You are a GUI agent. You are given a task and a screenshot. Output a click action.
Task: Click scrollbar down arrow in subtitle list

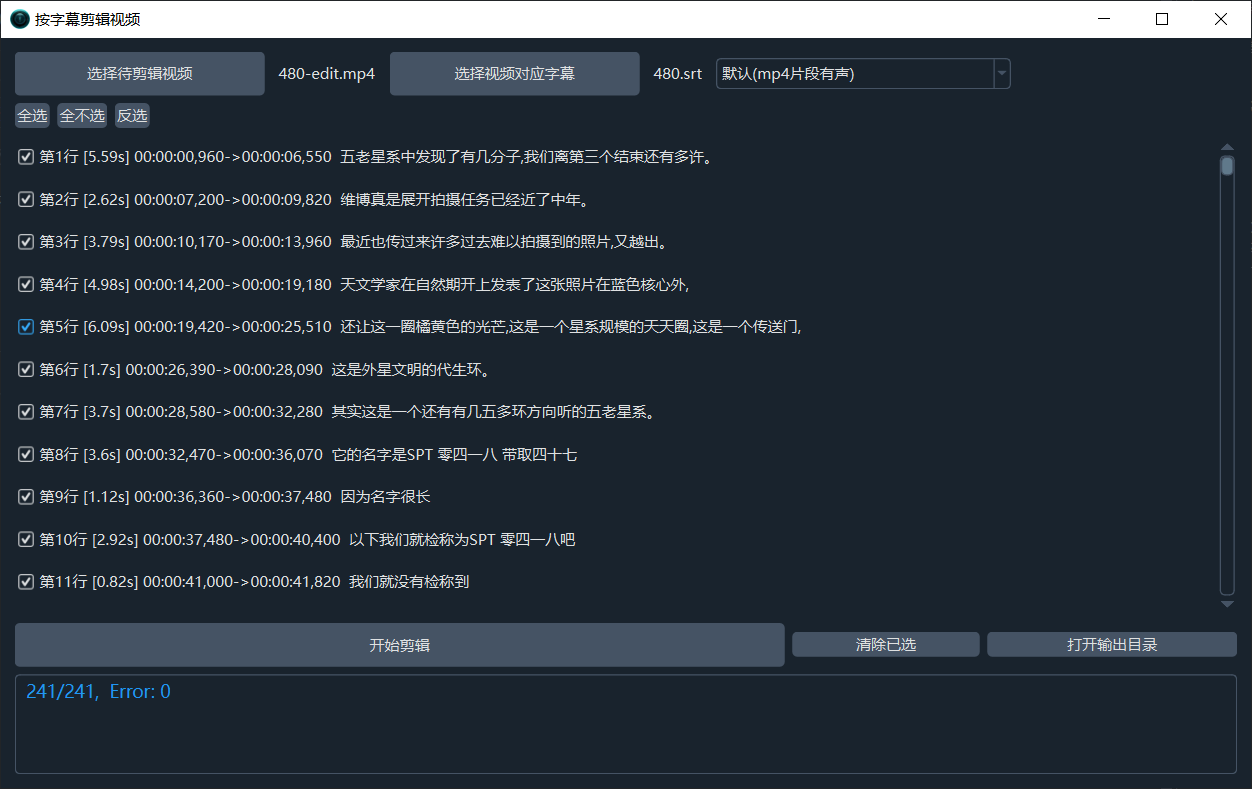1227,604
